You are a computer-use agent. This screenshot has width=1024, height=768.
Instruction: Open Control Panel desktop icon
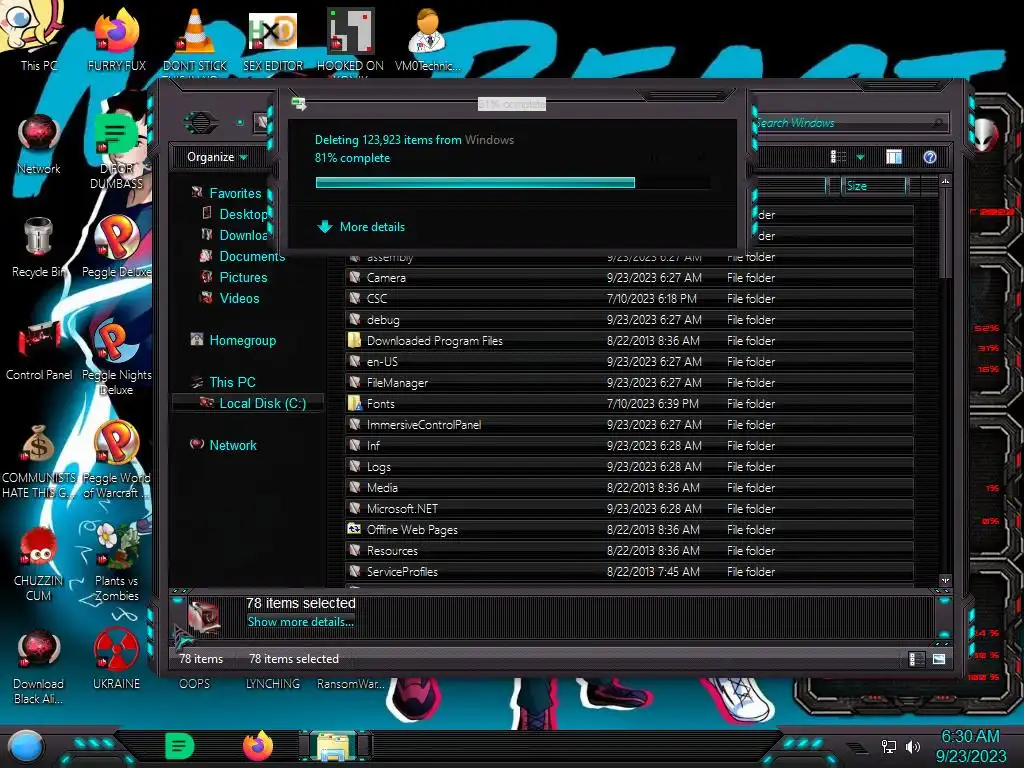pos(39,350)
